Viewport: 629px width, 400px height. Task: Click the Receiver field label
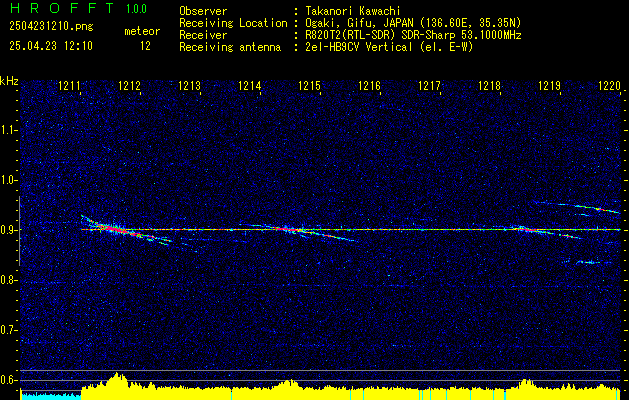point(203,35)
